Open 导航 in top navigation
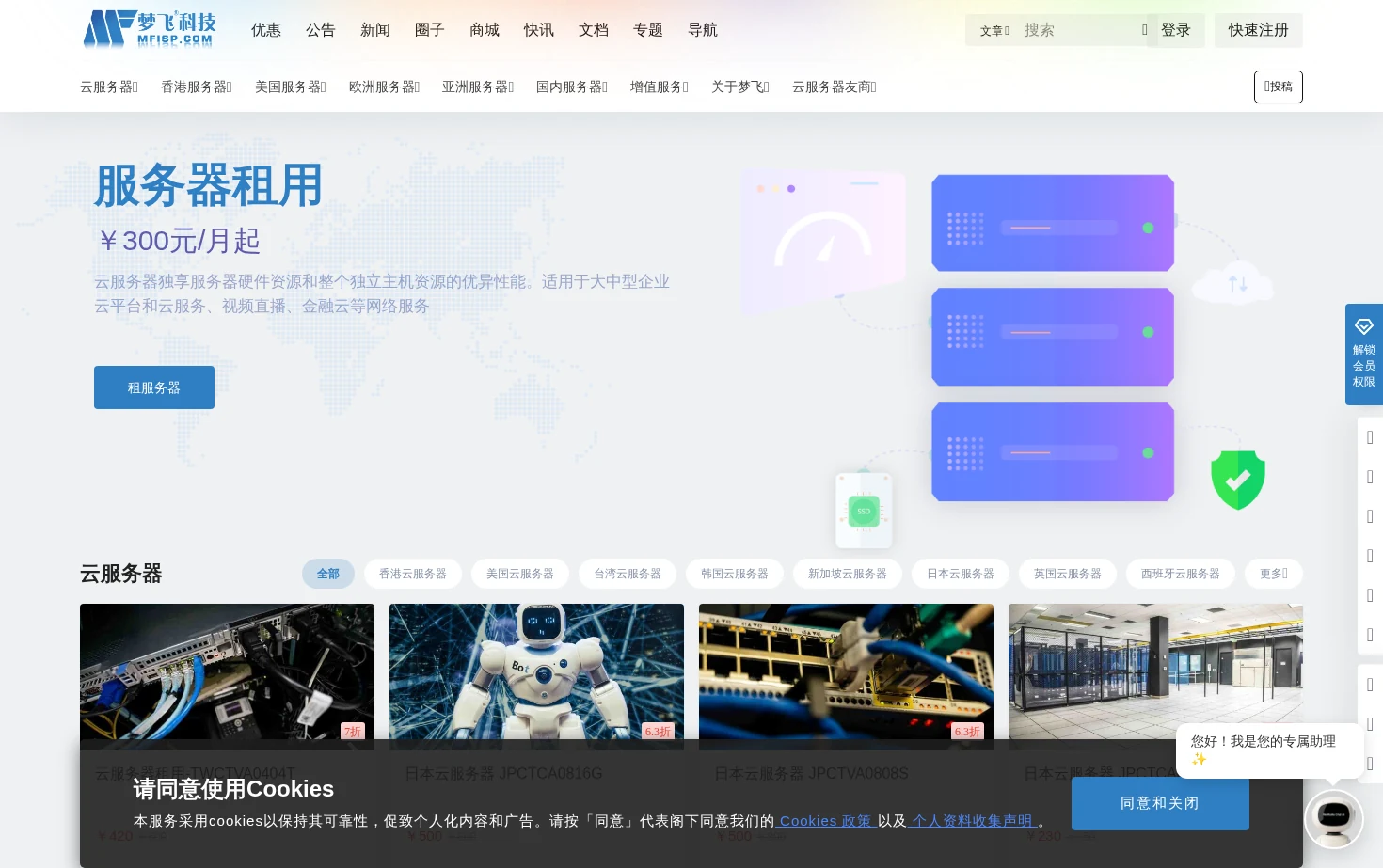 pyautogui.click(x=703, y=30)
